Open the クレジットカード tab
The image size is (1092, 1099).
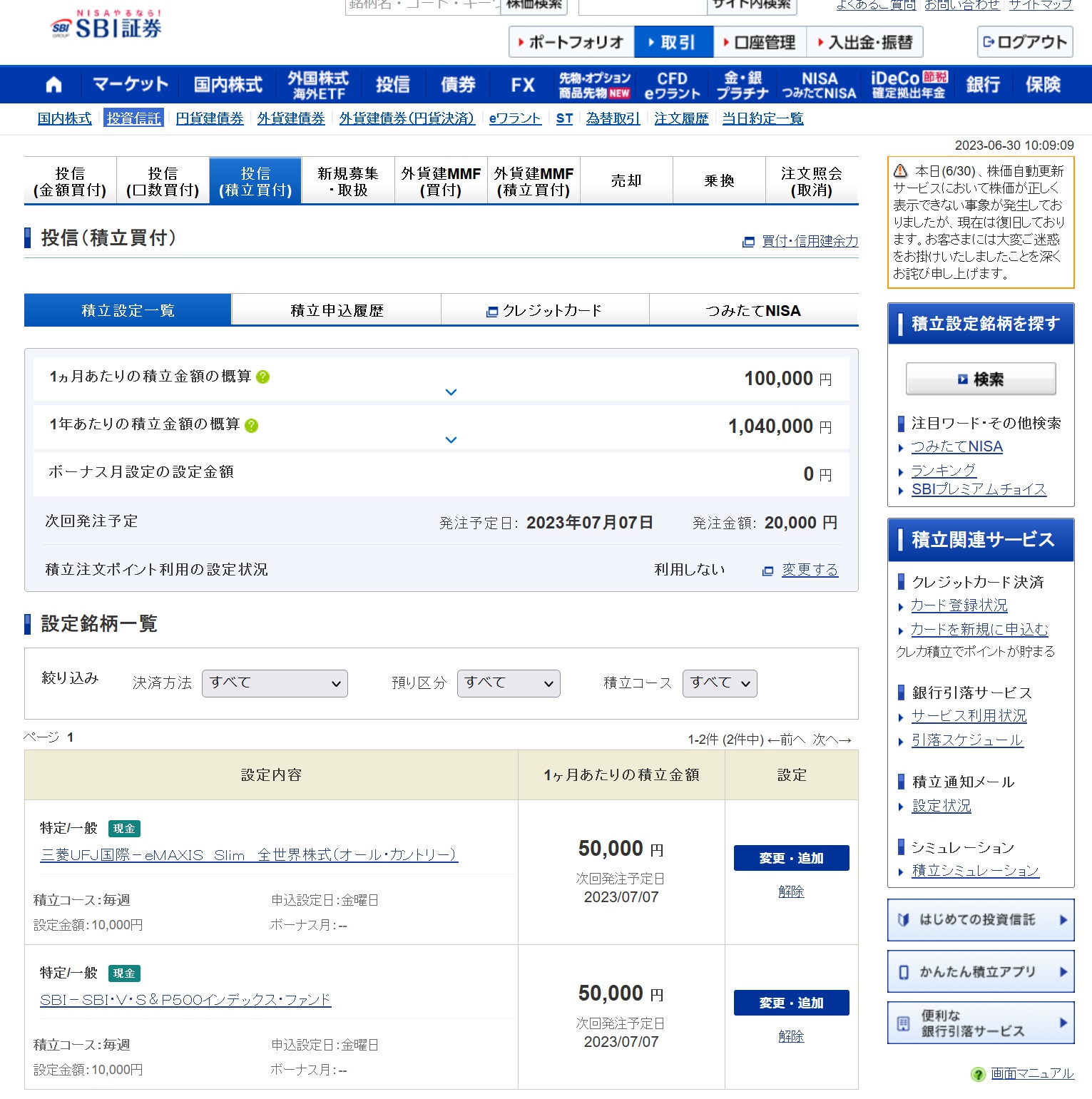click(x=545, y=310)
